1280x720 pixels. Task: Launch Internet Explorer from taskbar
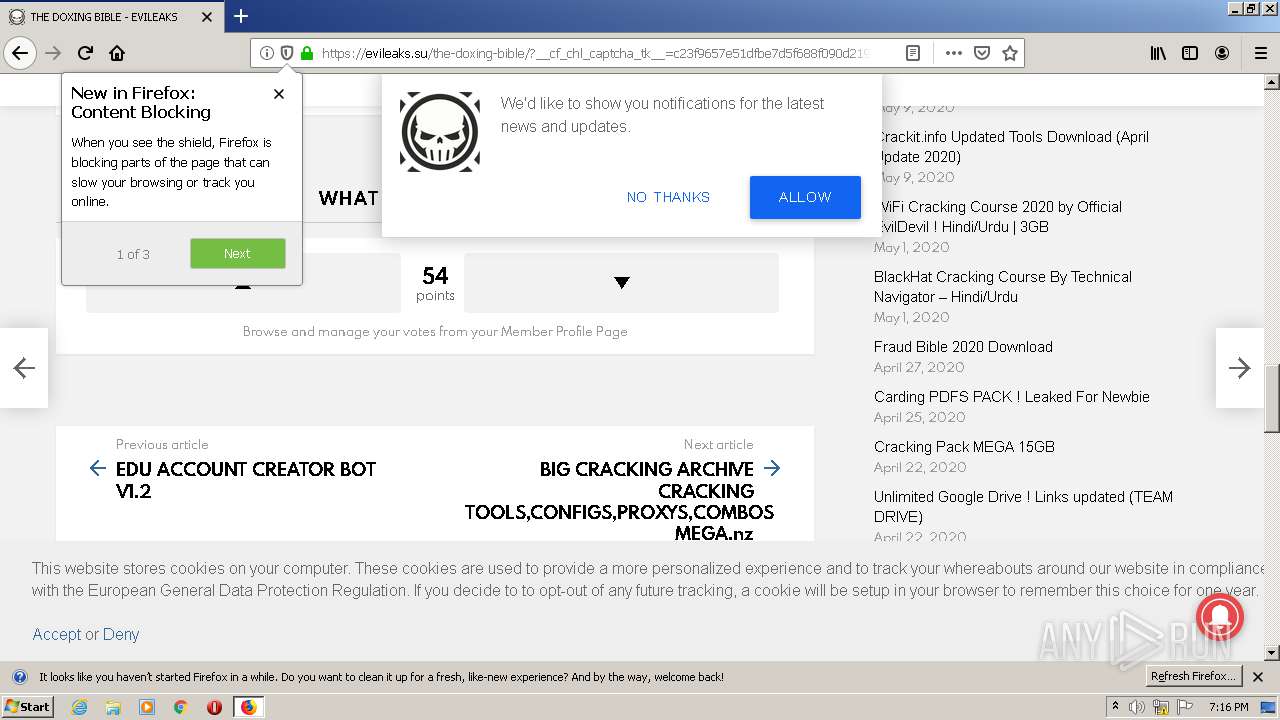79,707
